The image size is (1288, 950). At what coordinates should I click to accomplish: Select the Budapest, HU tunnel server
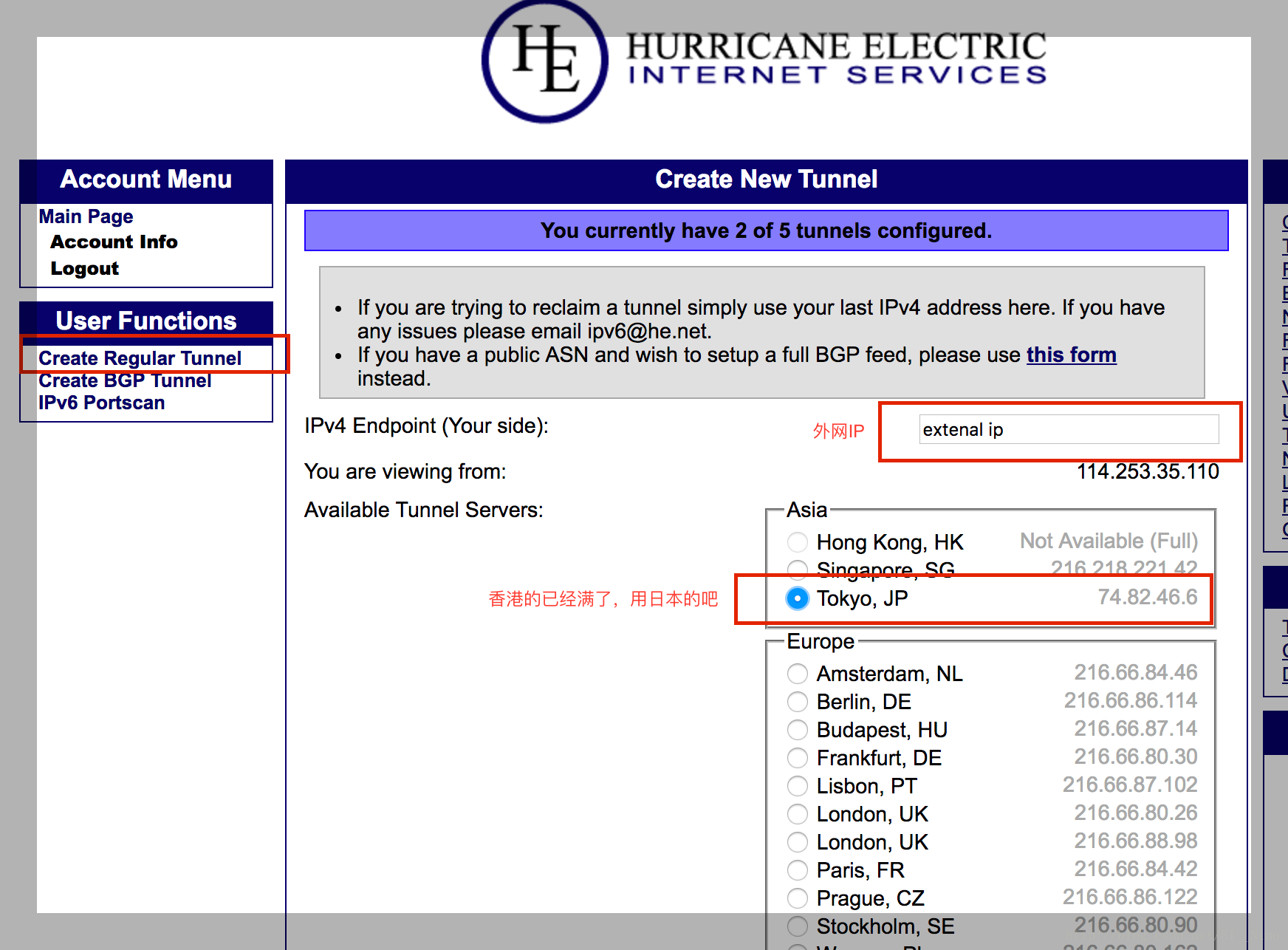pos(798,730)
